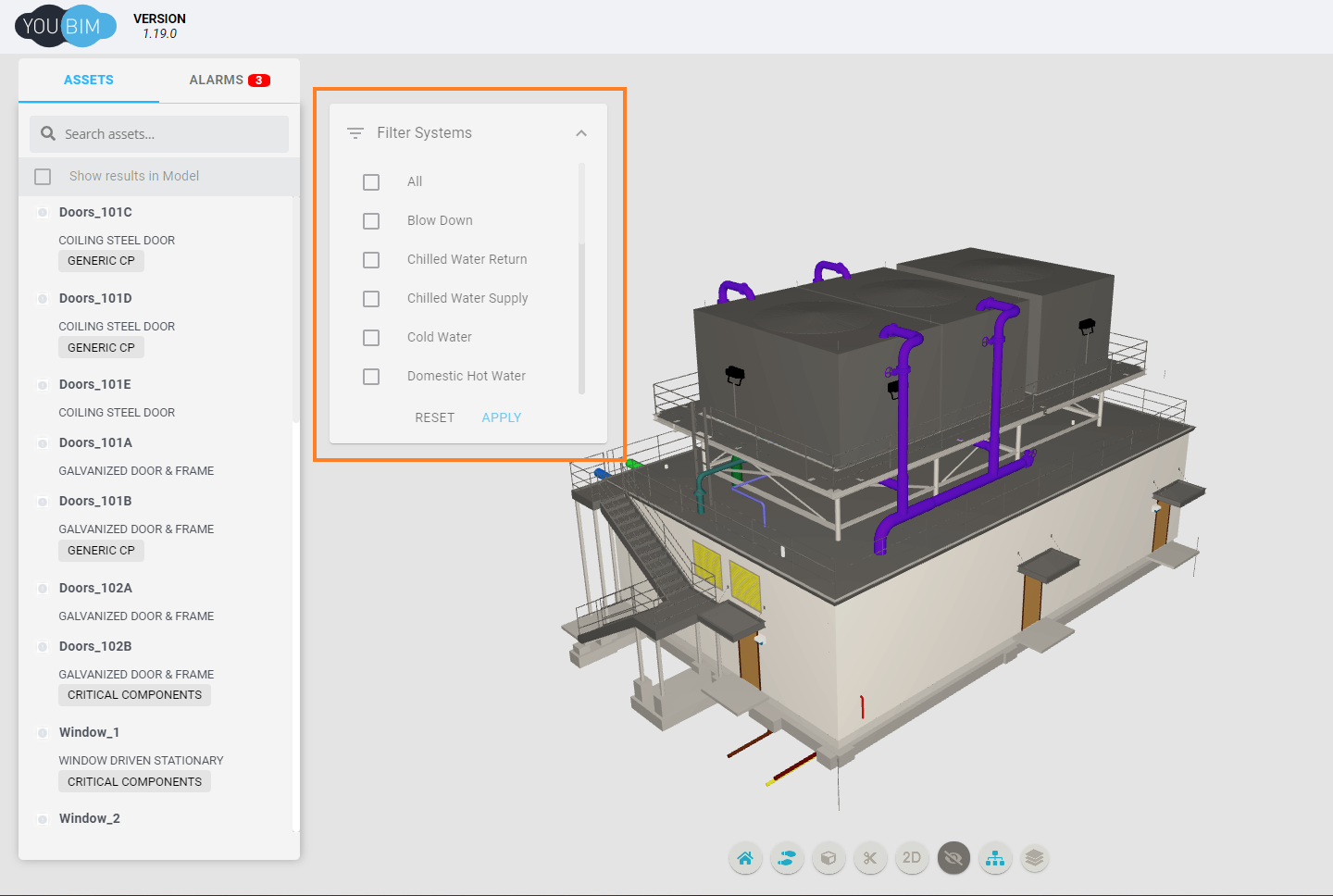Select the scissors section-cut tool
The height and width of the screenshot is (896, 1333).
pyautogui.click(x=870, y=858)
